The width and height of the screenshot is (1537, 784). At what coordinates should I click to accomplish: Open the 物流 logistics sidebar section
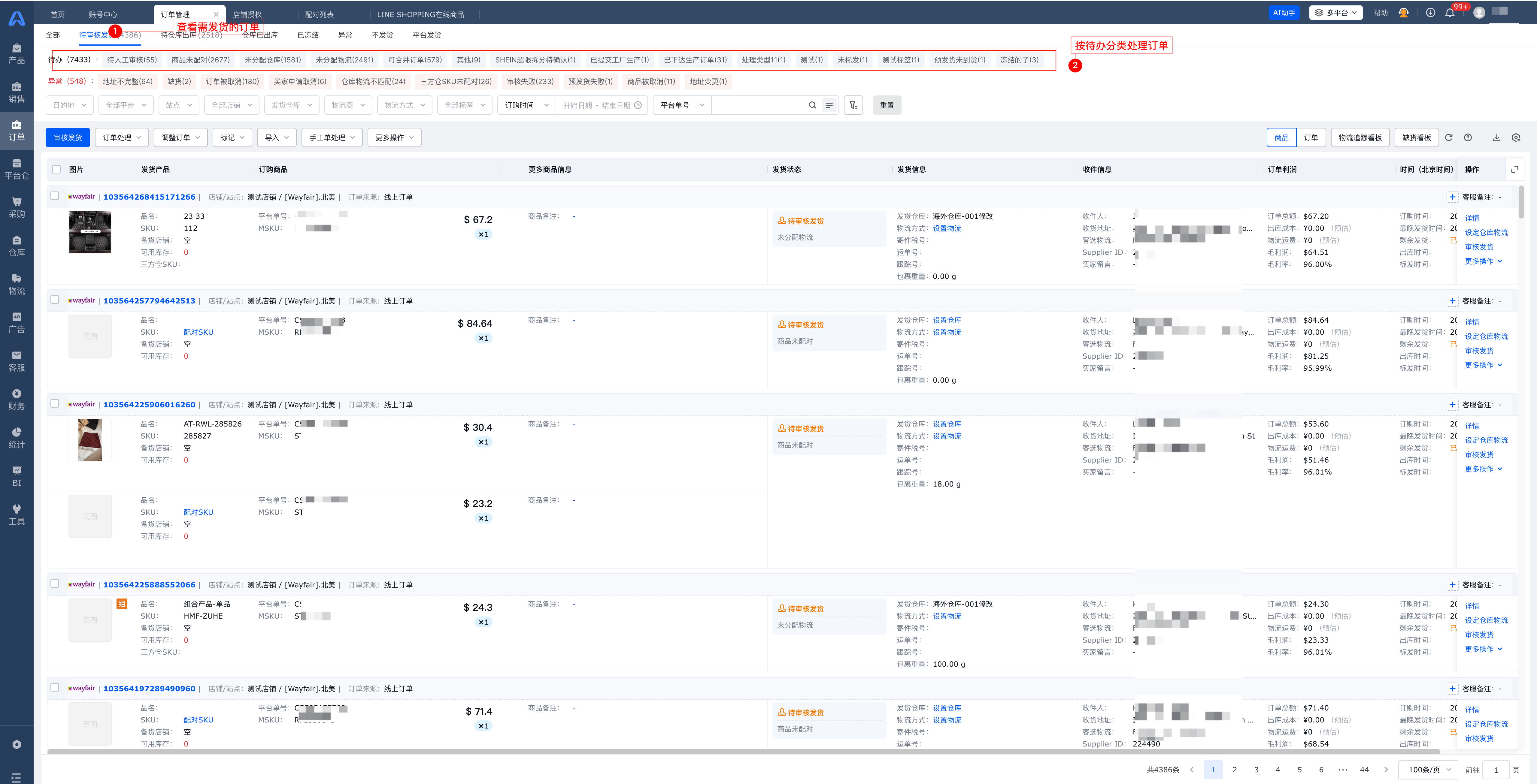(x=17, y=284)
